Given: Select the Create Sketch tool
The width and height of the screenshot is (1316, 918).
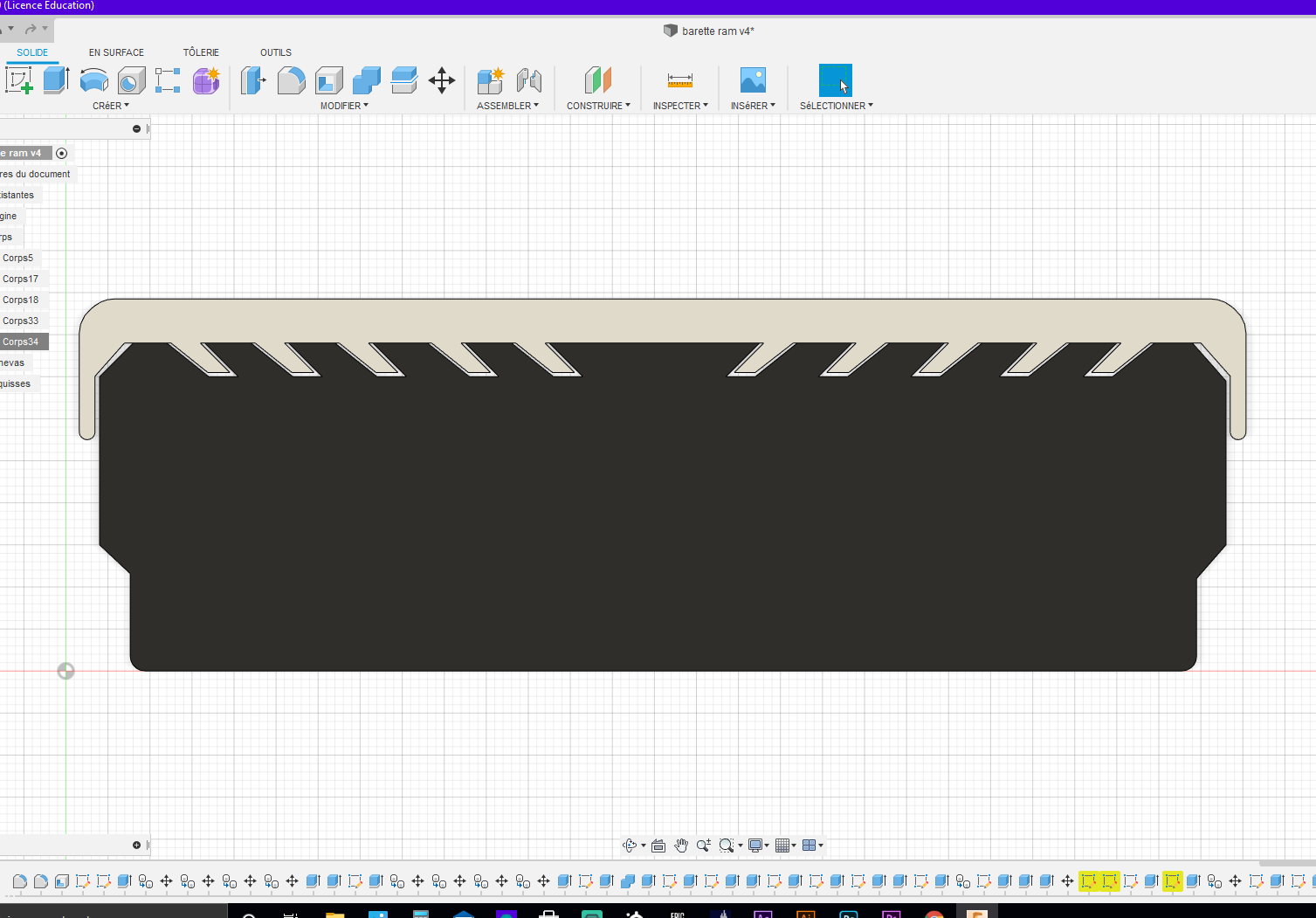Looking at the screenshot, I should [x=19, y=80].
